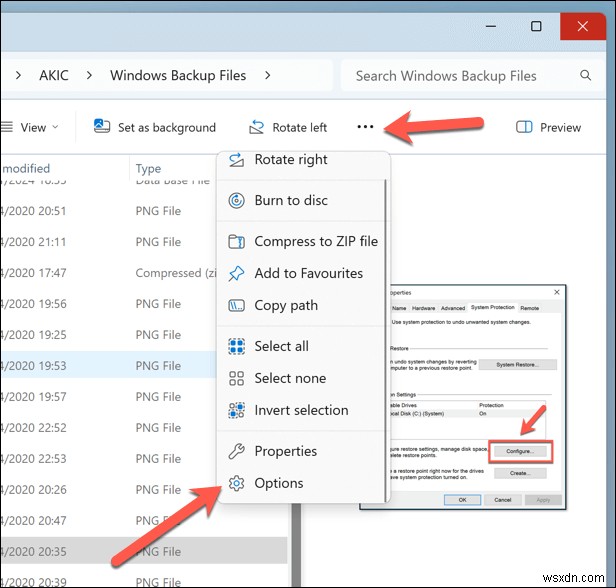This screenshot has height=588, width=616.
Task: Click the Compress to ZIP folder icon
Action: click(236, 241)
